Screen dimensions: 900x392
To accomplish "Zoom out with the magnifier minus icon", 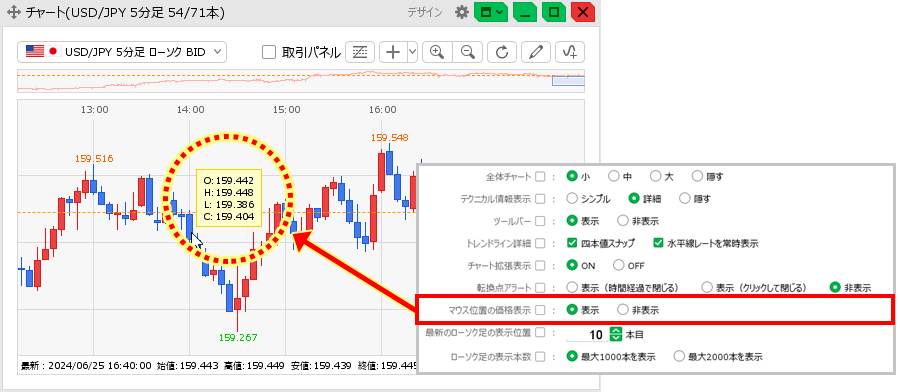I will 468,52.
